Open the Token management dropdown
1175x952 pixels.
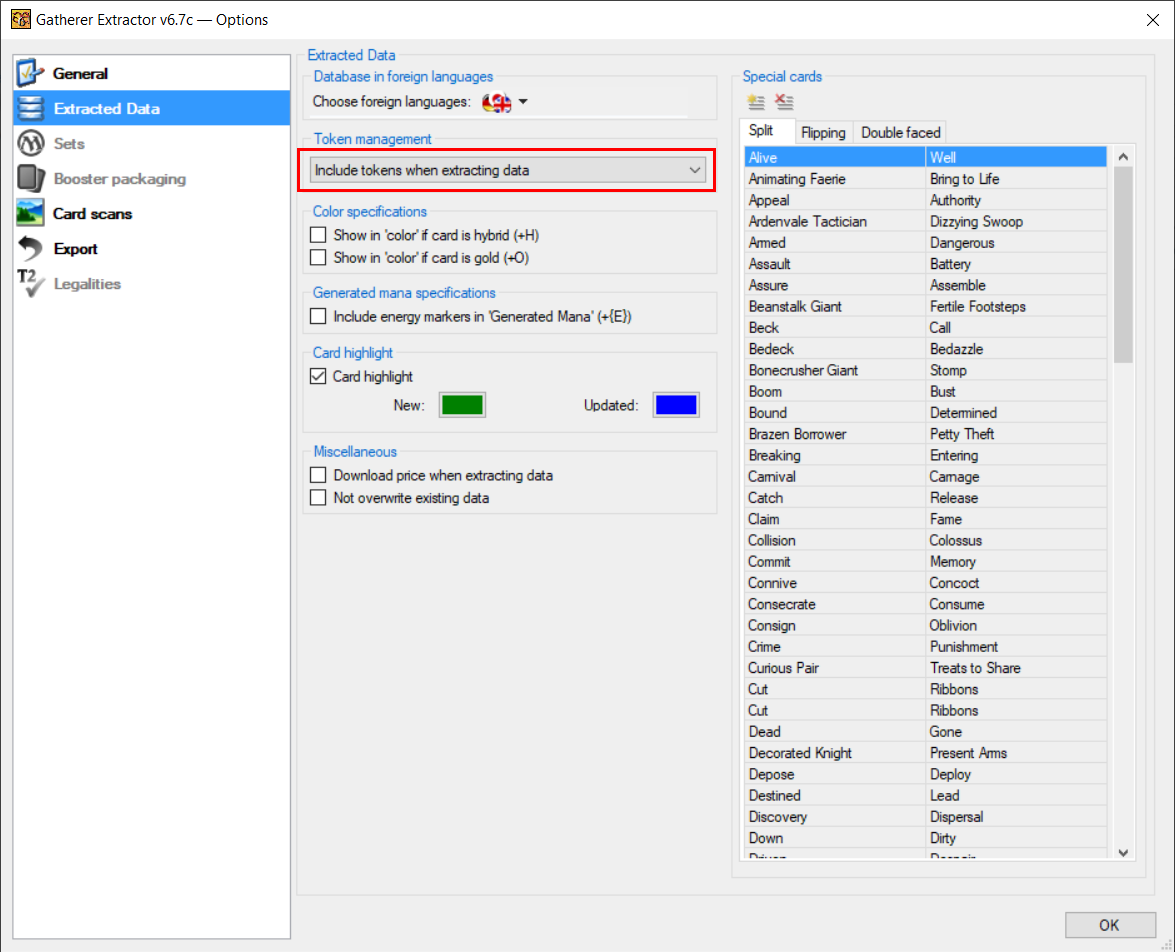pyautogui.click(x=508, y=171)
